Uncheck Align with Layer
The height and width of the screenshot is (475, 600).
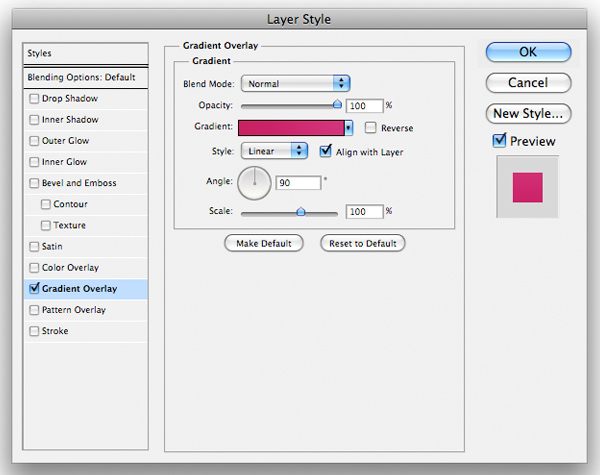(325, 151)
